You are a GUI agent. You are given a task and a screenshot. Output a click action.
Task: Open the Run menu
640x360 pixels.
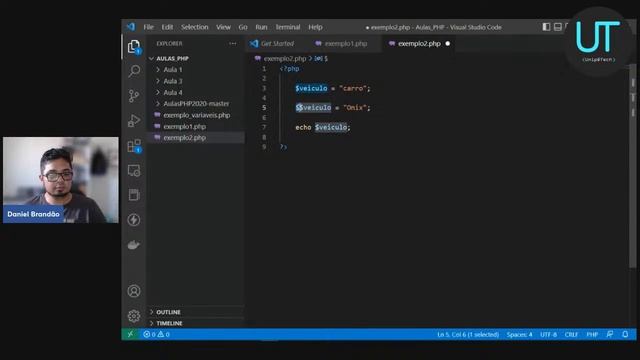click(x=261, y=27)
